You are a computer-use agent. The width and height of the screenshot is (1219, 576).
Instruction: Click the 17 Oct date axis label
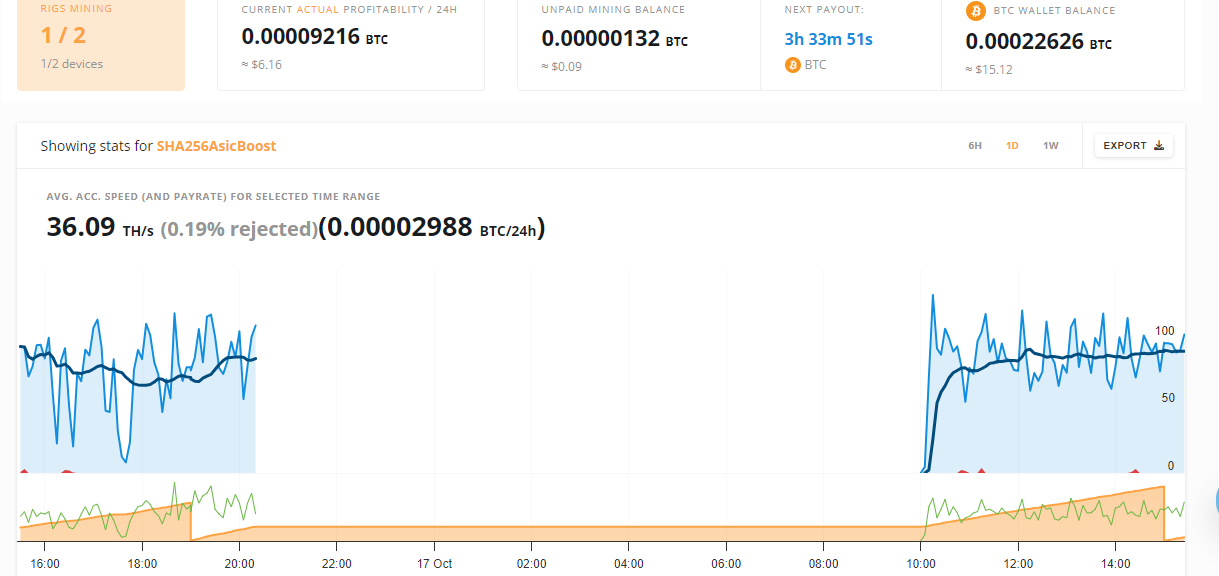point(434,564)
